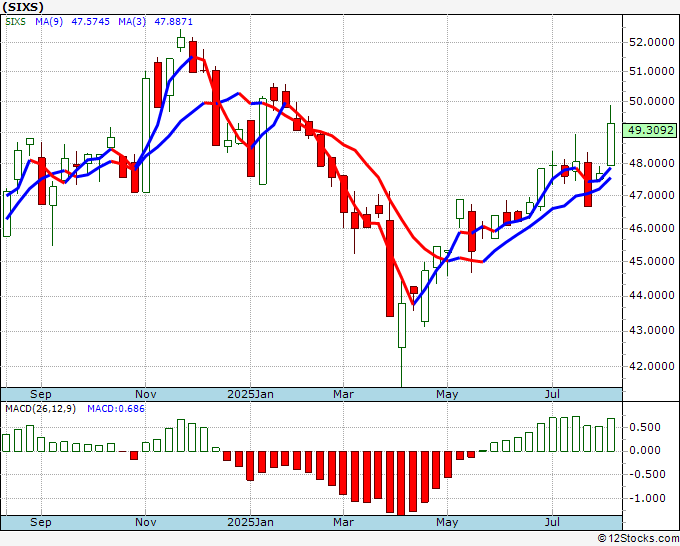680x546 pixels.
Task: Click the 49.3092 current price tag
Action: (x=651, y=130)
